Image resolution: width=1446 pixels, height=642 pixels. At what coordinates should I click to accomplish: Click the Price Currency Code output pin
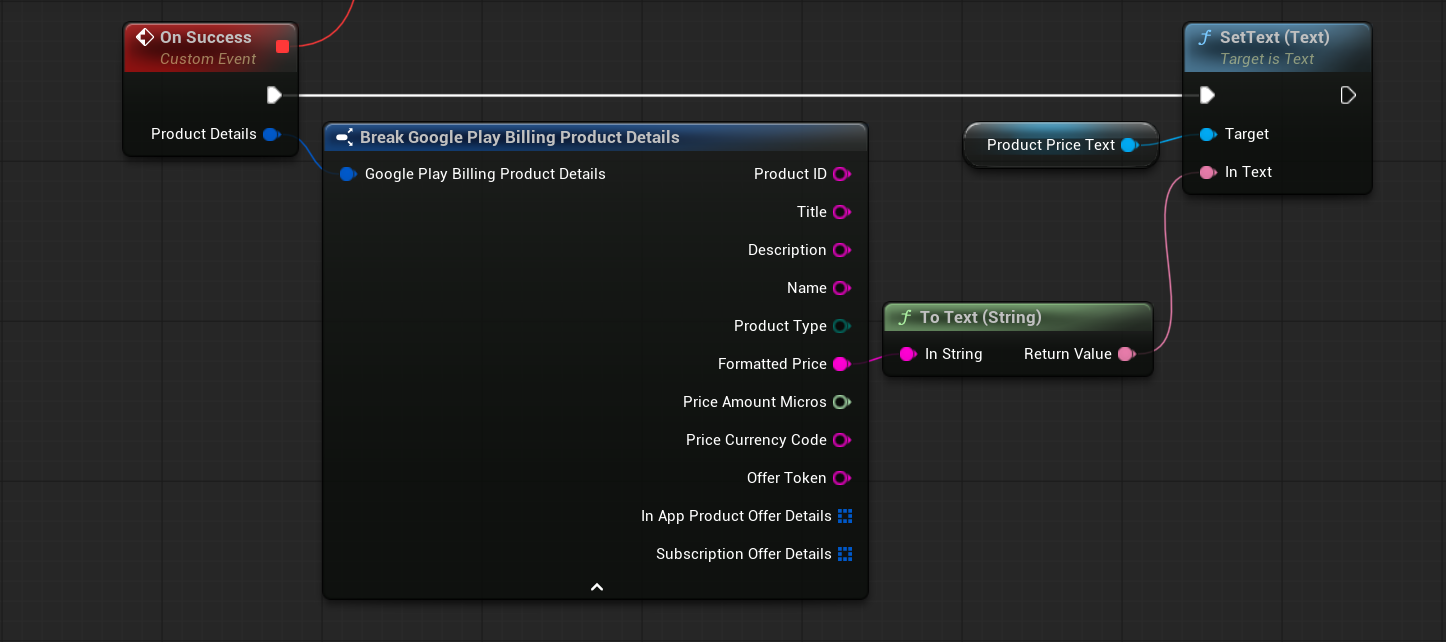click(x=841, y=440)
